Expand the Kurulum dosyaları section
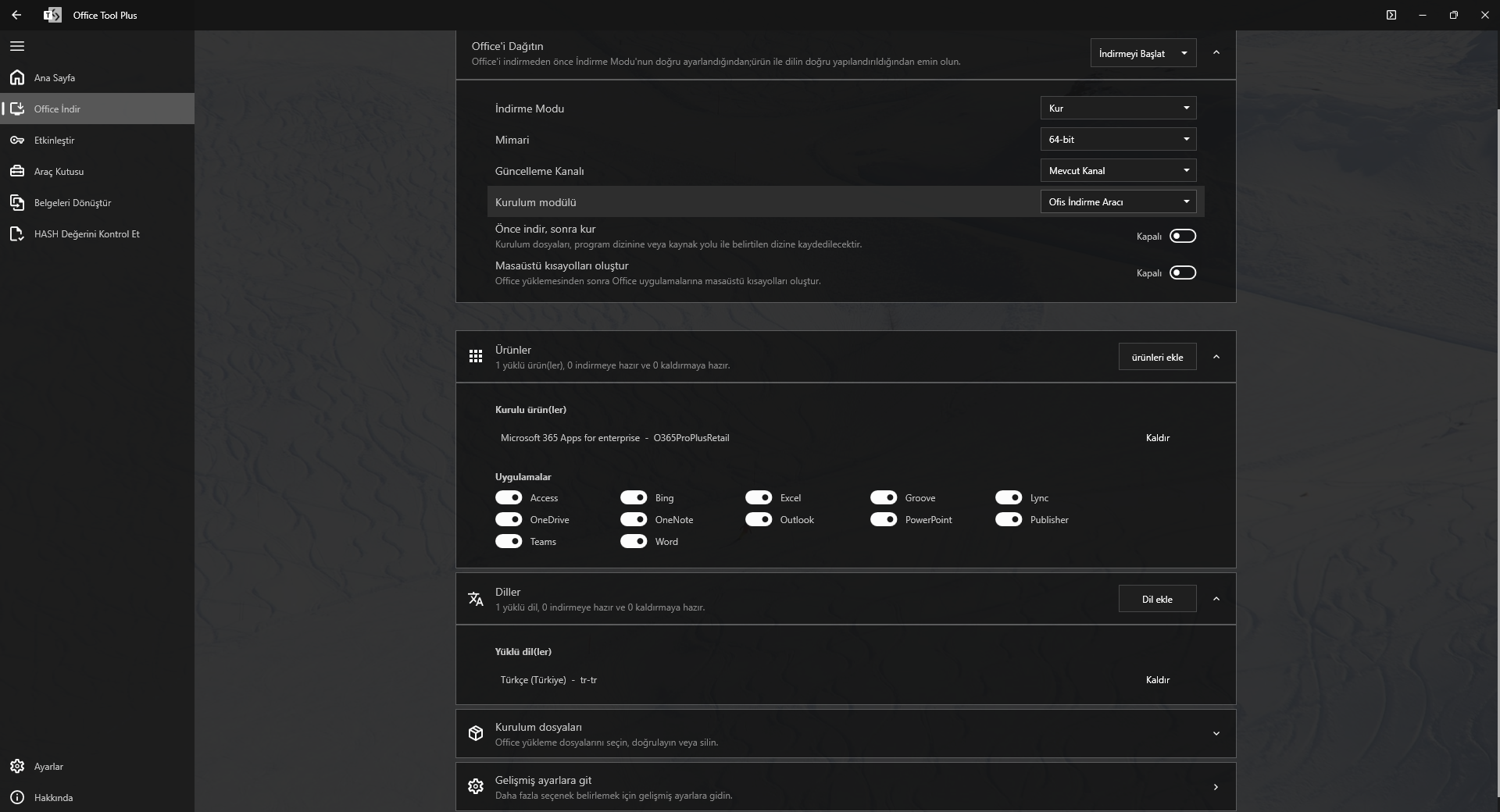 coord(1216,733)
